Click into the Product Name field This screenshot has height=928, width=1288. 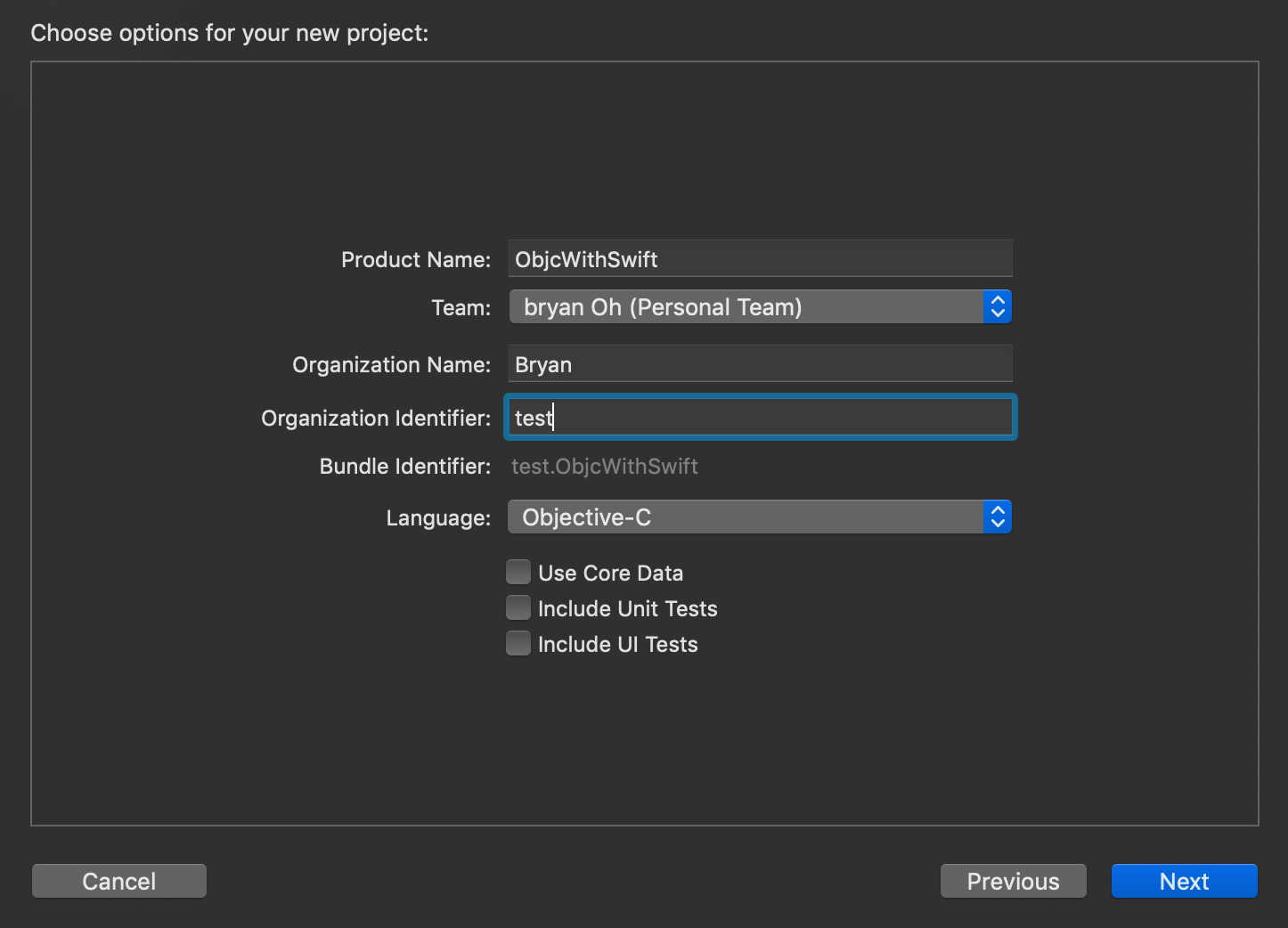click(760, 259)
